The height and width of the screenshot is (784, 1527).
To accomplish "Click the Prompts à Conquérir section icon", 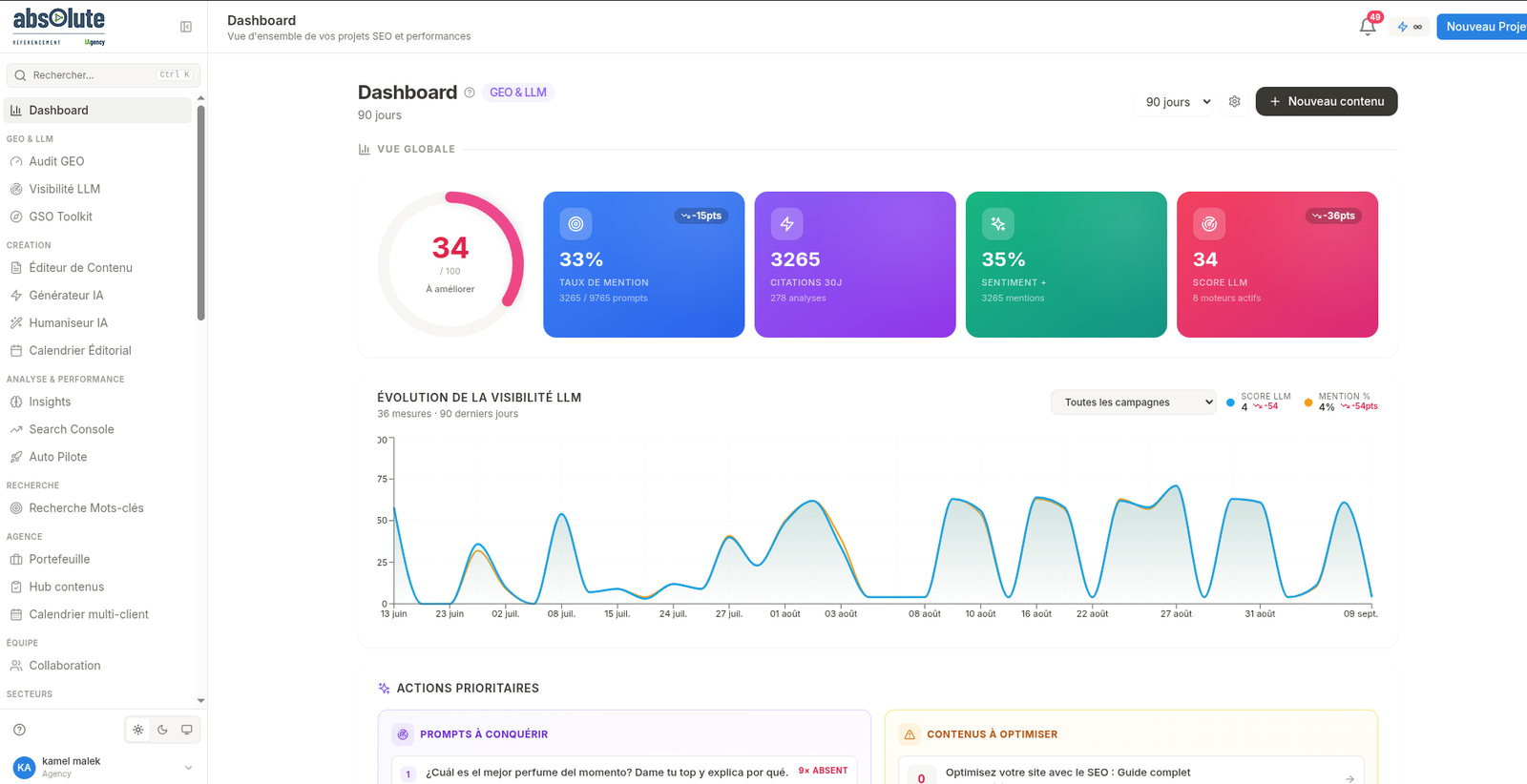I will [403, 734].
